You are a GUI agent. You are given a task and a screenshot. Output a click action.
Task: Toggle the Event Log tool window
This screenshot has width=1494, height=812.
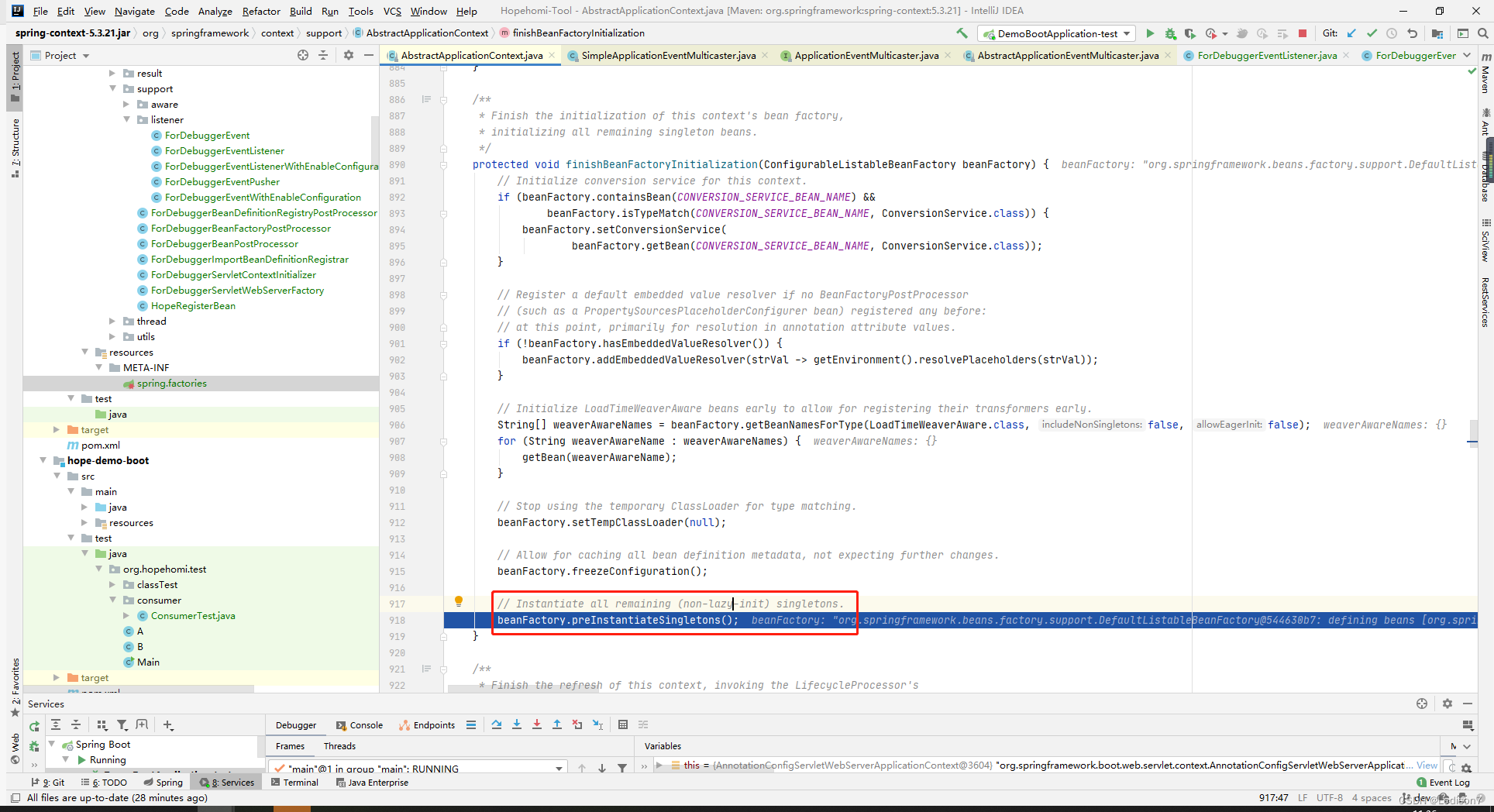[1443, 783]
